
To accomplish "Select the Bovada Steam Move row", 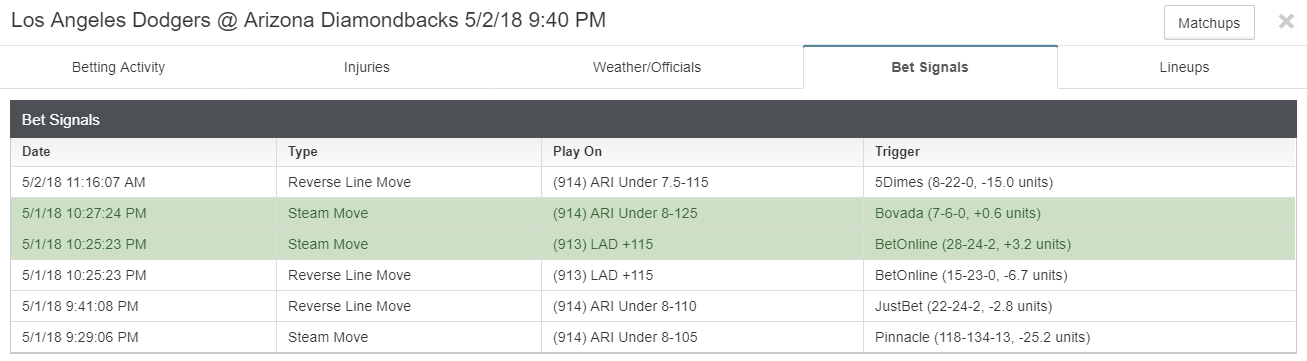I will [653, 213].
